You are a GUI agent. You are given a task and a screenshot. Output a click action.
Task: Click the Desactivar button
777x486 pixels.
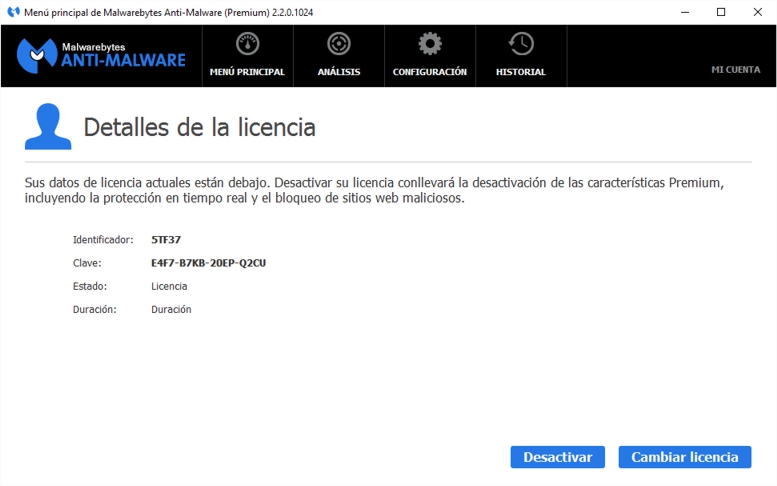coord(557,457)
